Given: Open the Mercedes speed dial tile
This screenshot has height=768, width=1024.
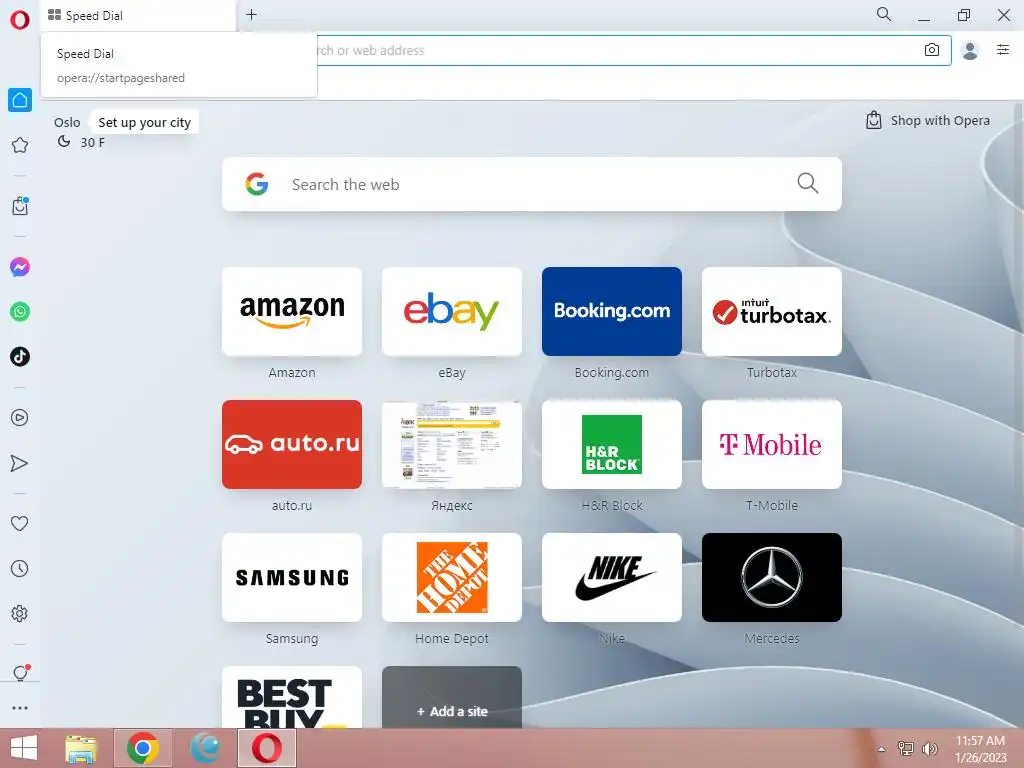Looking at the screenshot, I should 772,577.
